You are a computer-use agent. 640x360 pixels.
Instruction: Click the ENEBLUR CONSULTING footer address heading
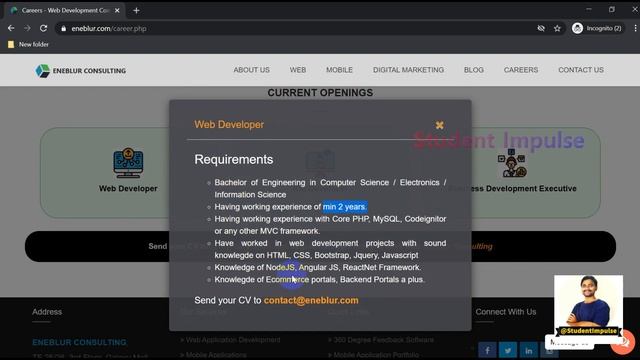coord(79,342)
